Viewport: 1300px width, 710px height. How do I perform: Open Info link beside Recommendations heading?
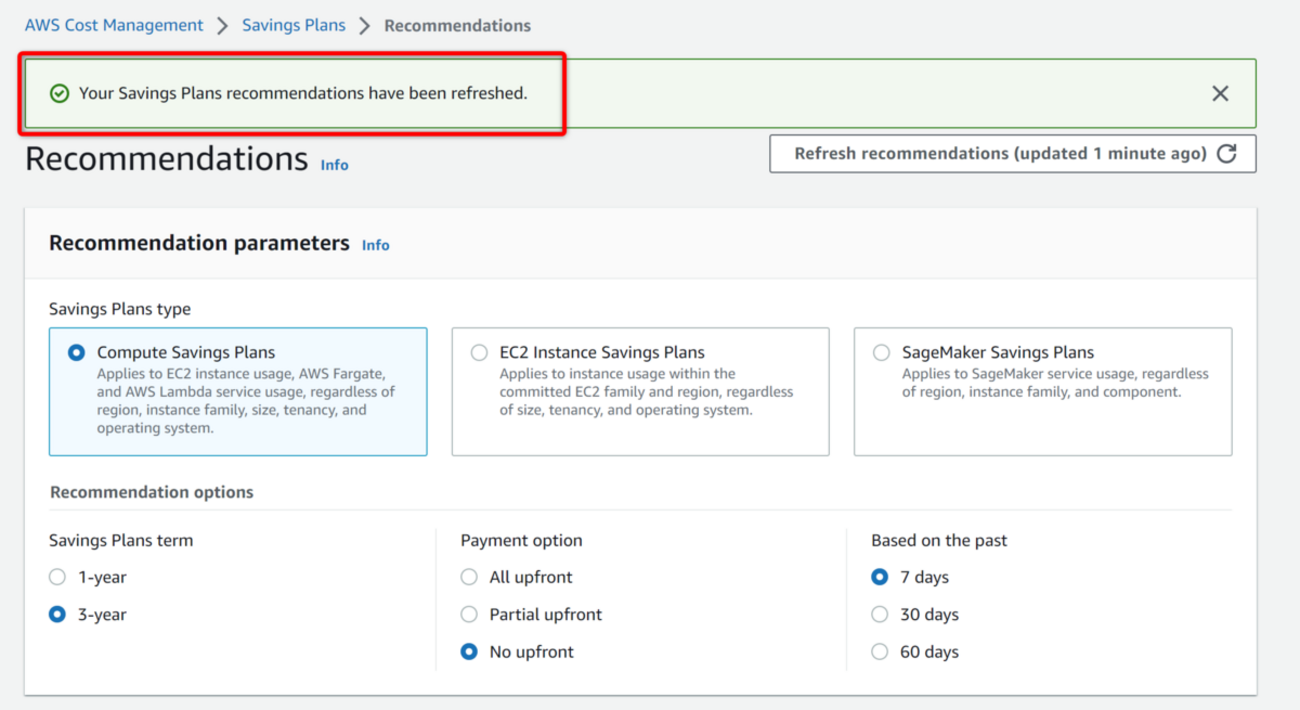[334, 165]
